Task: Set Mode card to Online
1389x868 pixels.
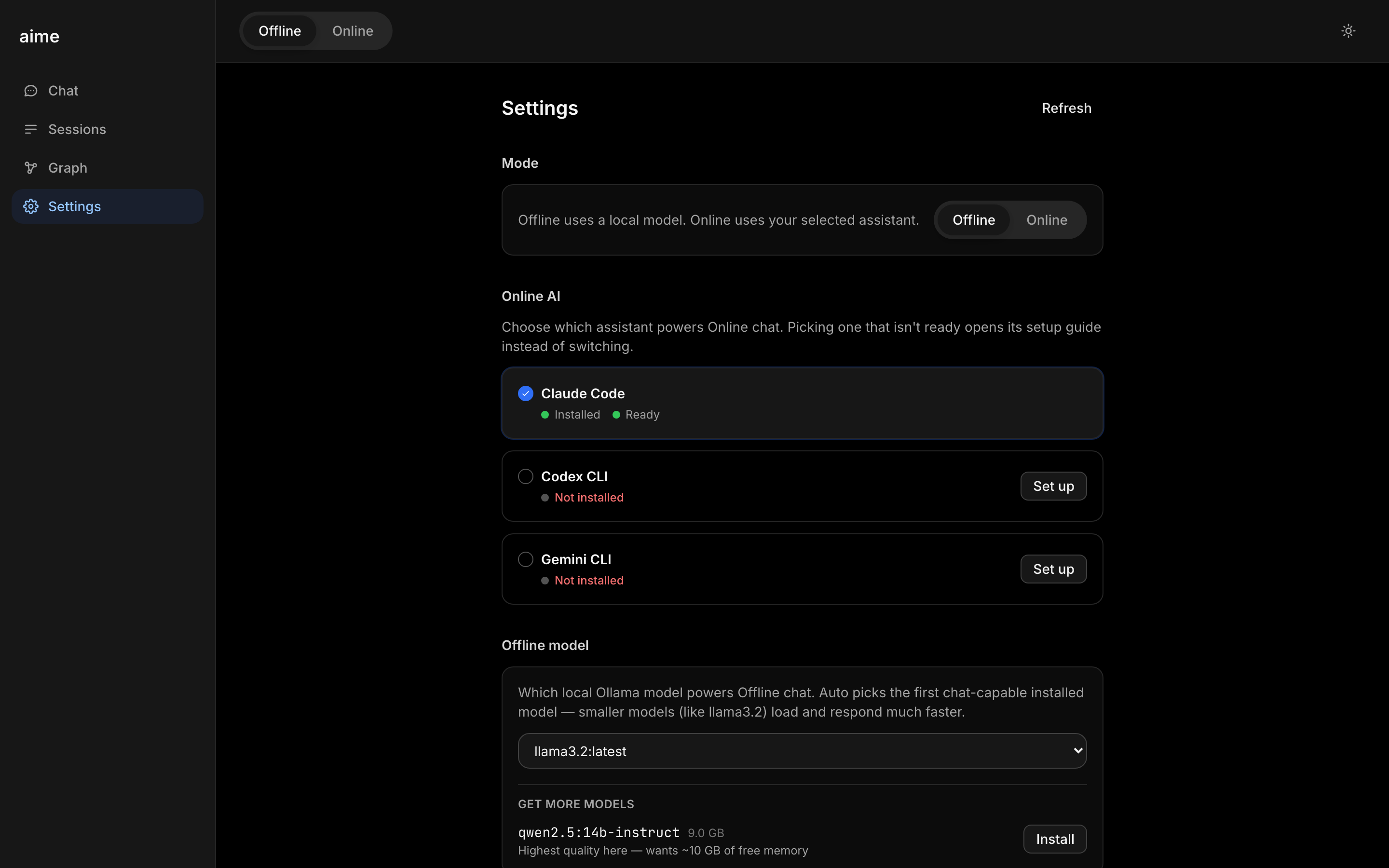Action: pos(1047,220)
